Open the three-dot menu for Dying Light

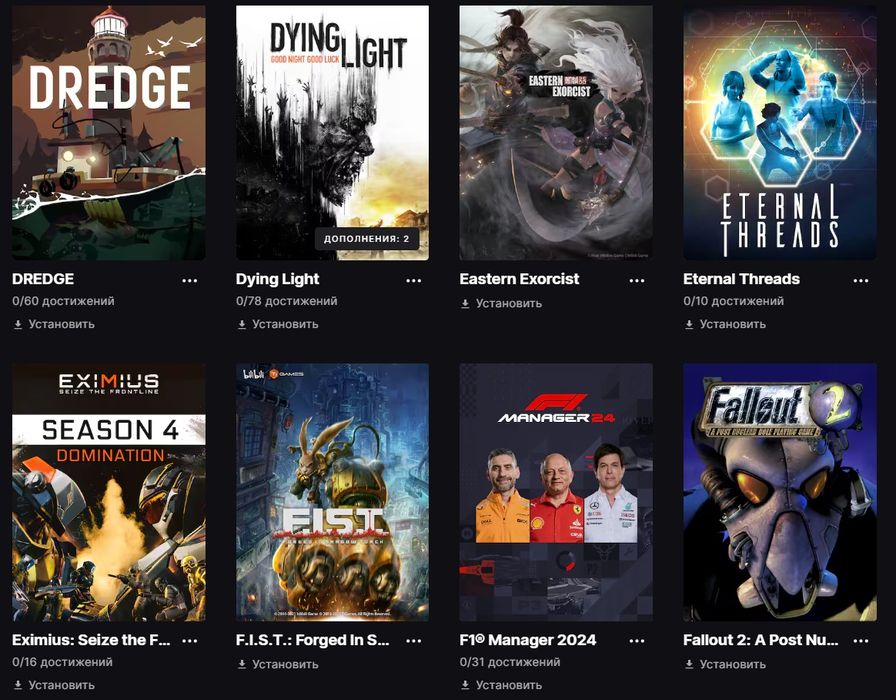point(413,280)
